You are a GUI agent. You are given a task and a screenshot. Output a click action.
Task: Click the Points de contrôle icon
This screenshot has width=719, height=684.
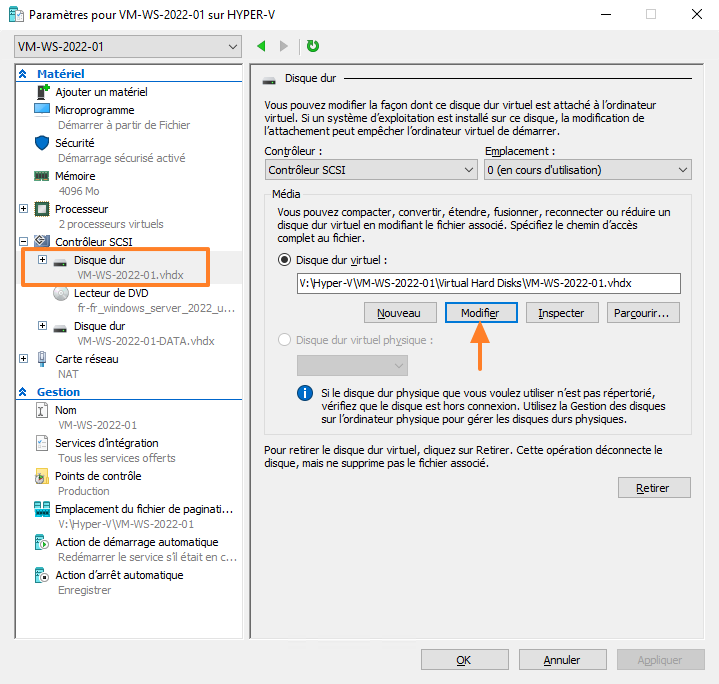click(42, 476)
